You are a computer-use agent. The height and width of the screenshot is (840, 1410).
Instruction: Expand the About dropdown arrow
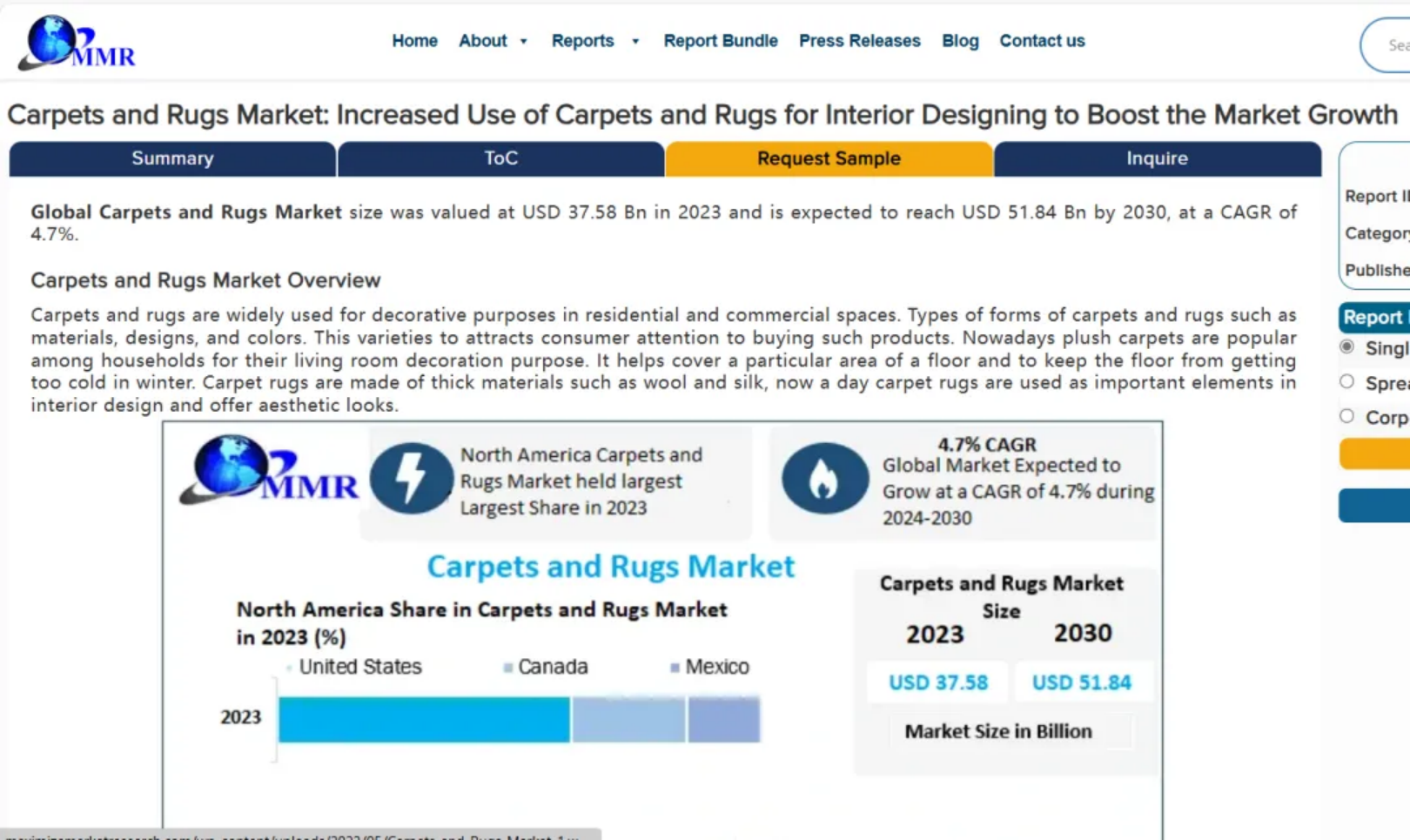(524, 42)
